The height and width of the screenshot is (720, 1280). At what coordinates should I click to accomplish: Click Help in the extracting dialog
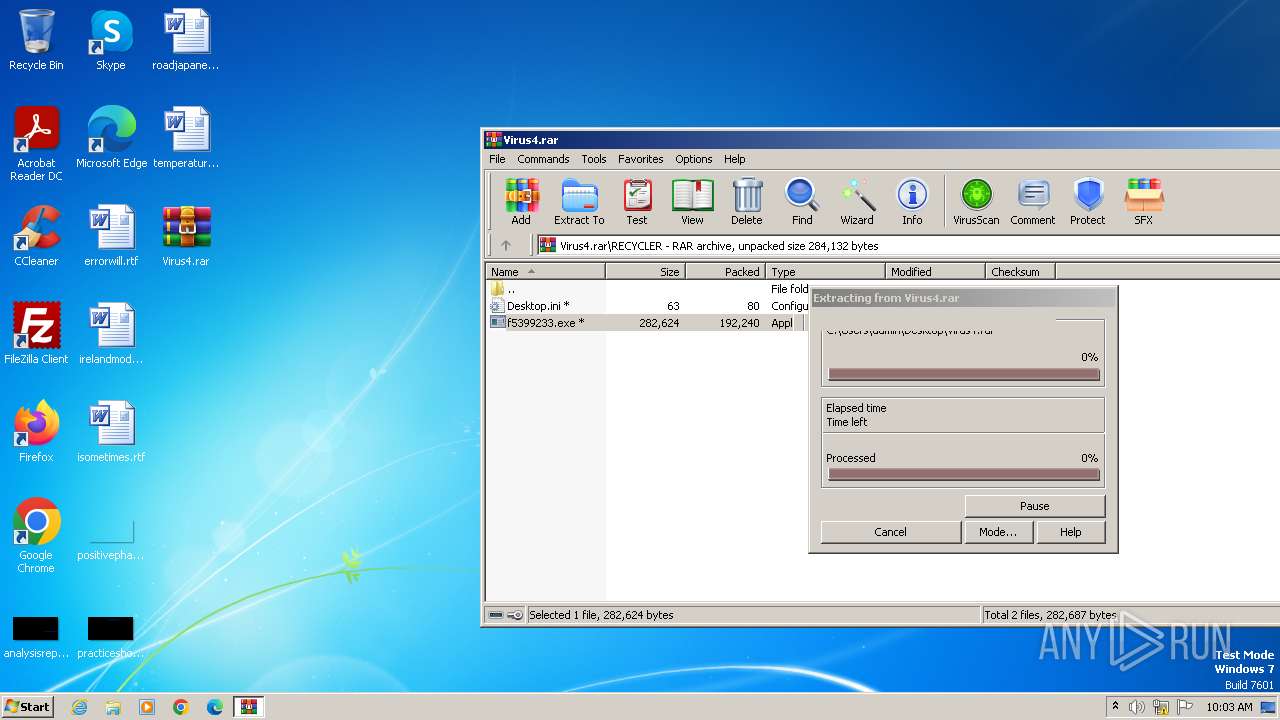pos(1071,532)
